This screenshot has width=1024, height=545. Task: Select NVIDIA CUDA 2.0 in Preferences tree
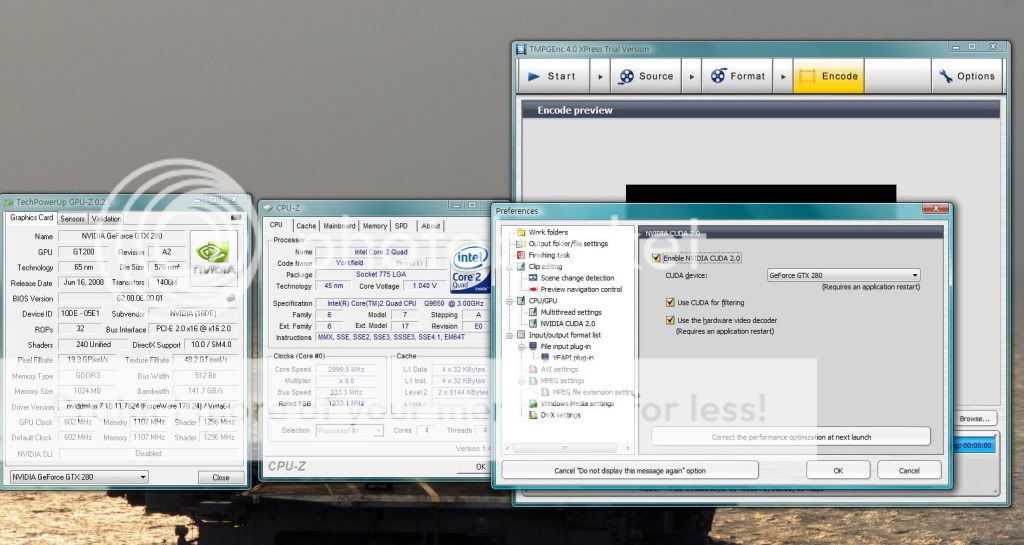568,324
